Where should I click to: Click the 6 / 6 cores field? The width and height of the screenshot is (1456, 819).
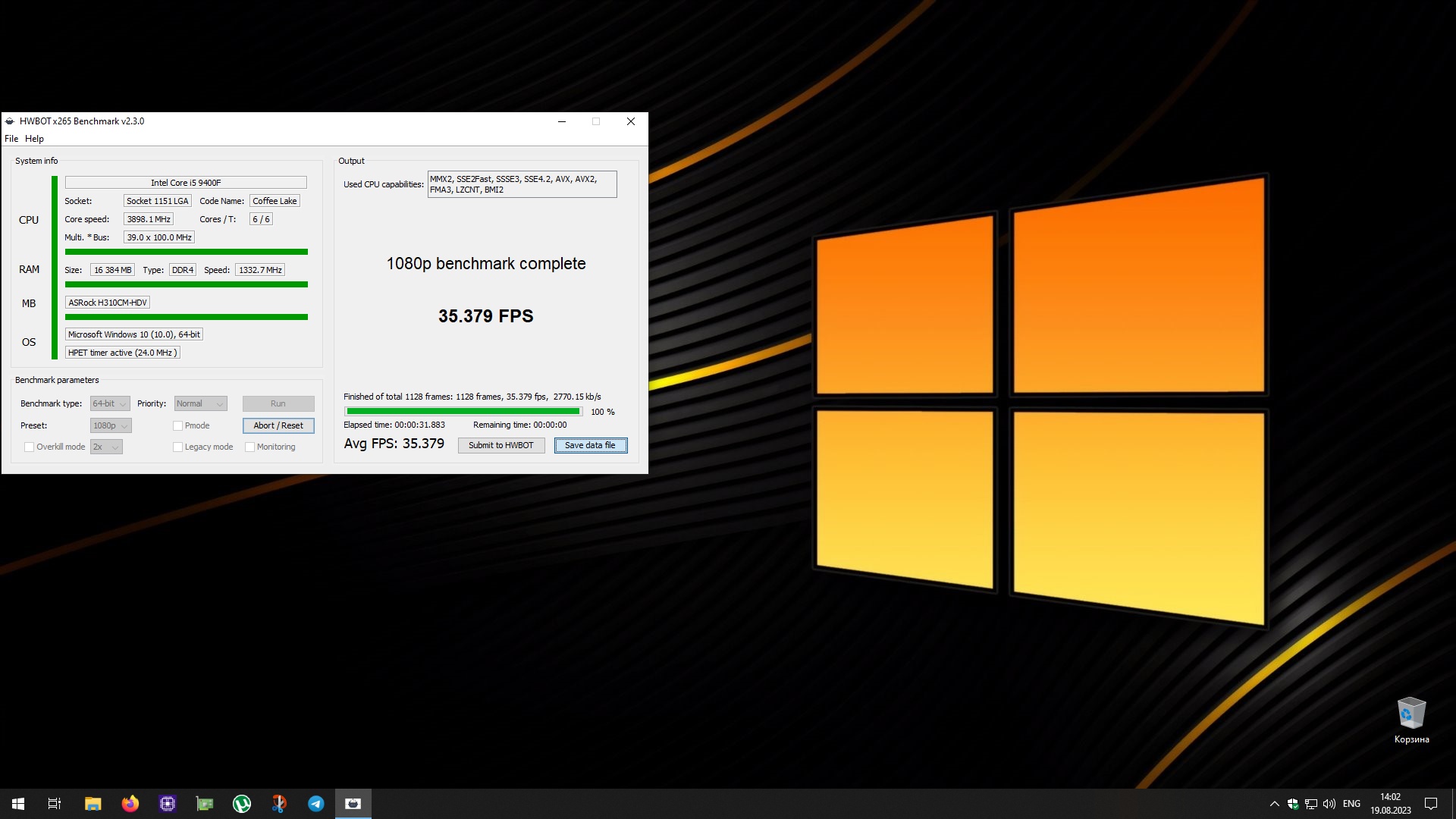pyautogui.click(x=261, y=219)
